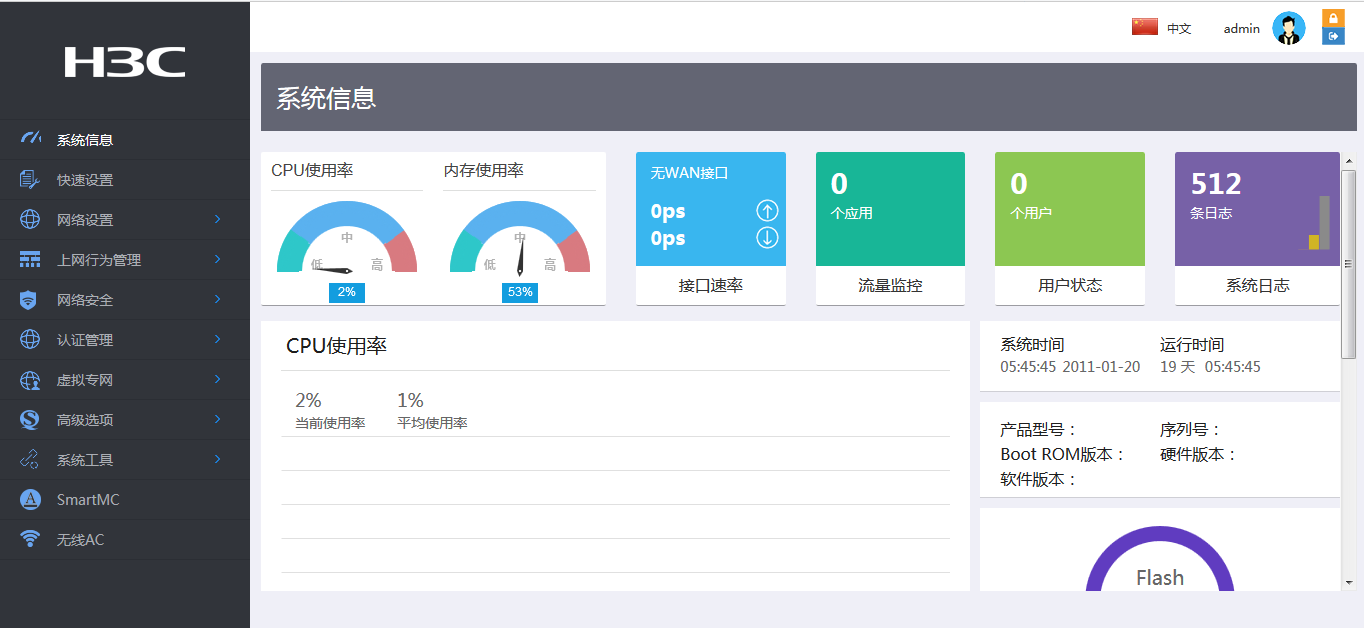Click the 53% memory gauge badge
This screenshot has height=628, width=1364.
tap(520, 292)
